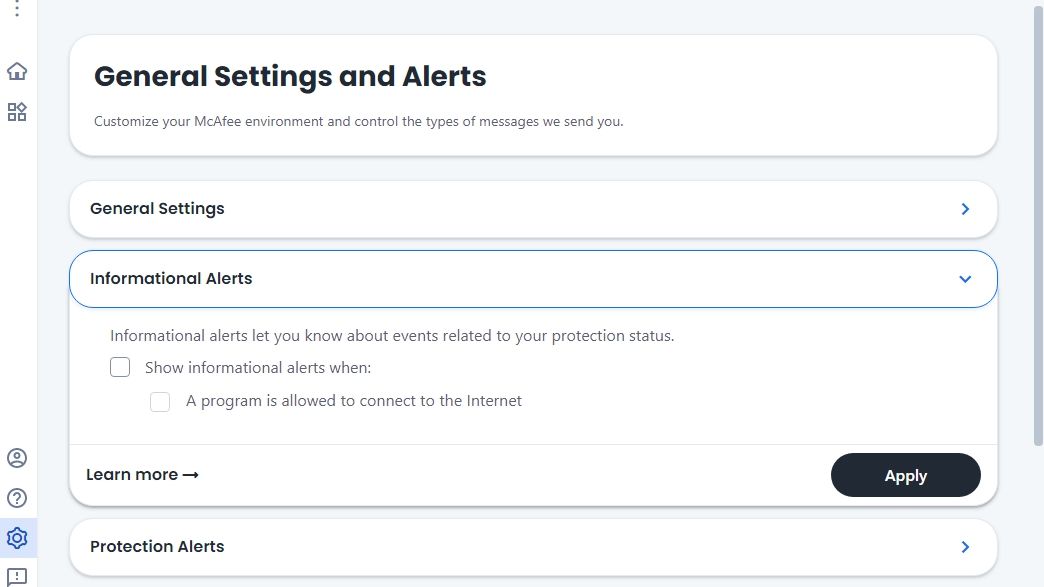Select the settings gear icon
Screen dimensions: 1044x587
pos(17,538)
